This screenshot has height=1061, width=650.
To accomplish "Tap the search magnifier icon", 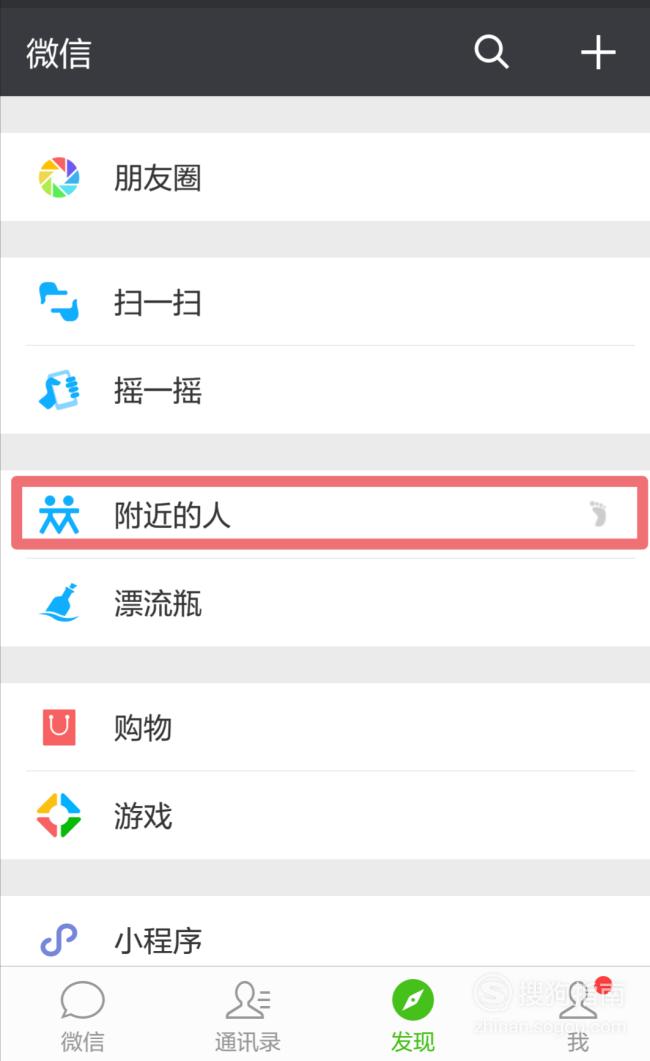I will pyautogui.click(x=491, y=52).
